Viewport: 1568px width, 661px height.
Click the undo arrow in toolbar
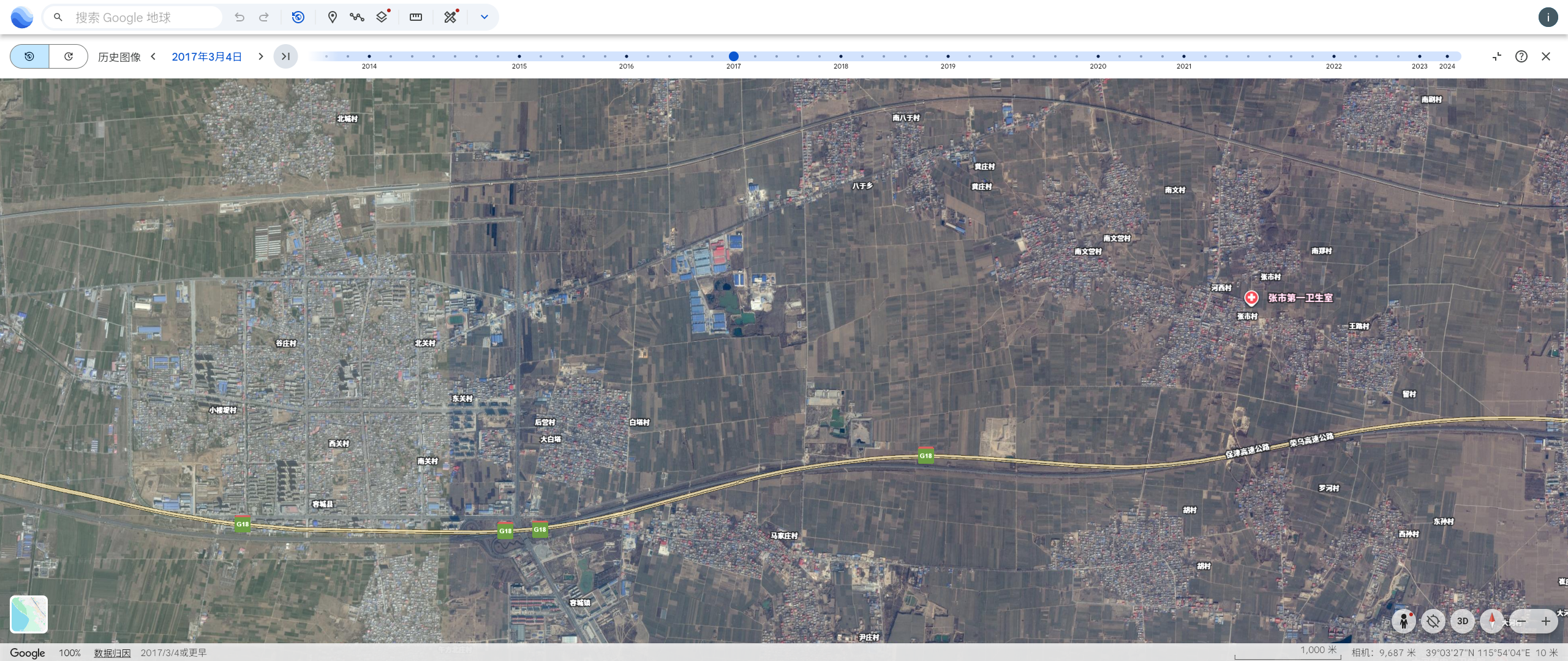point(239,17)
